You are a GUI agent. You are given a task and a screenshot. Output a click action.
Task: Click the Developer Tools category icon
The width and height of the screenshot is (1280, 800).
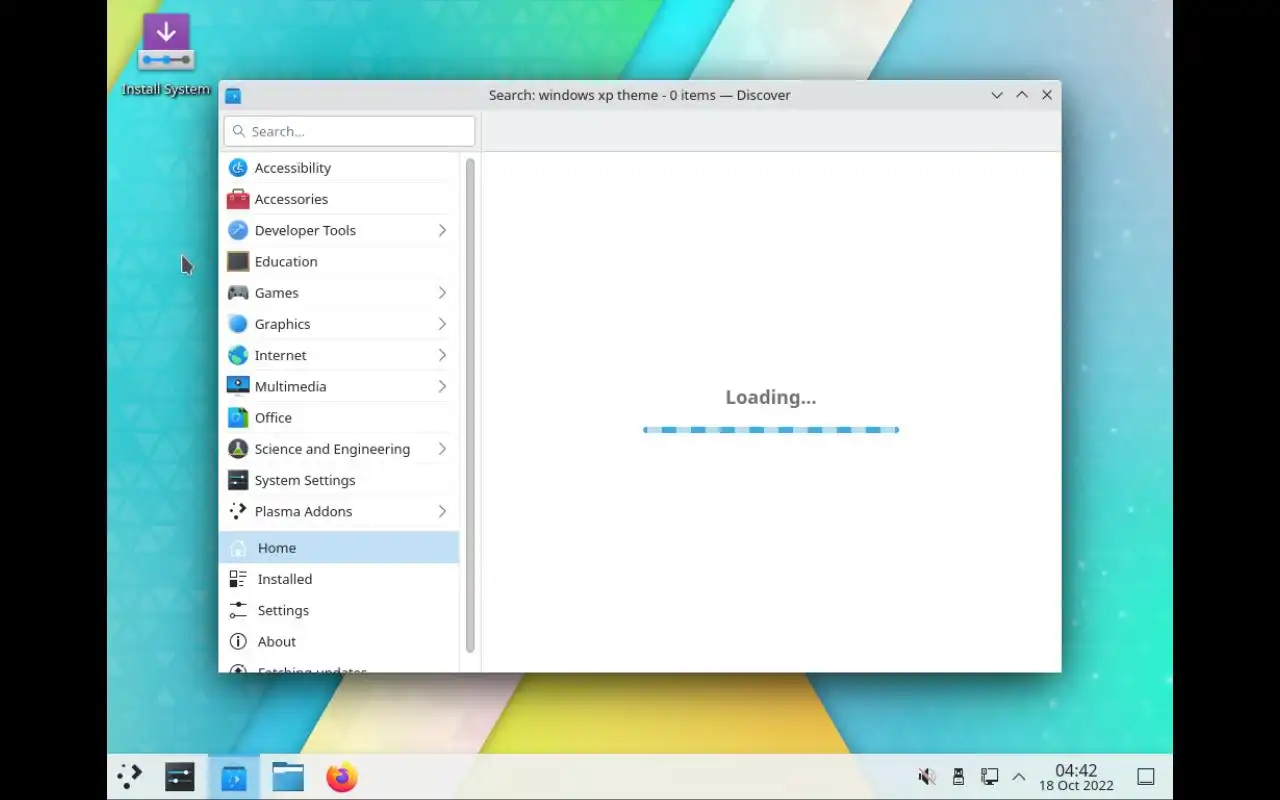(238, 230)
